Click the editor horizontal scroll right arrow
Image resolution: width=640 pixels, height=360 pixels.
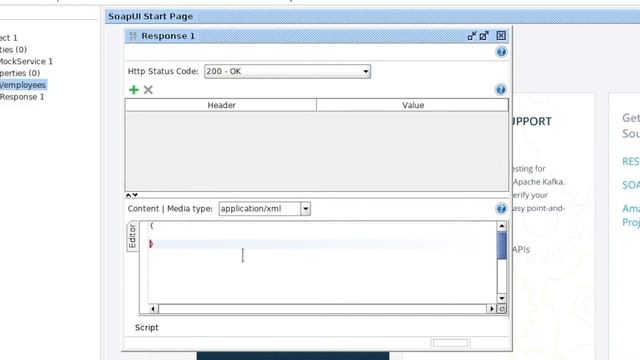[x=491, y=309]
